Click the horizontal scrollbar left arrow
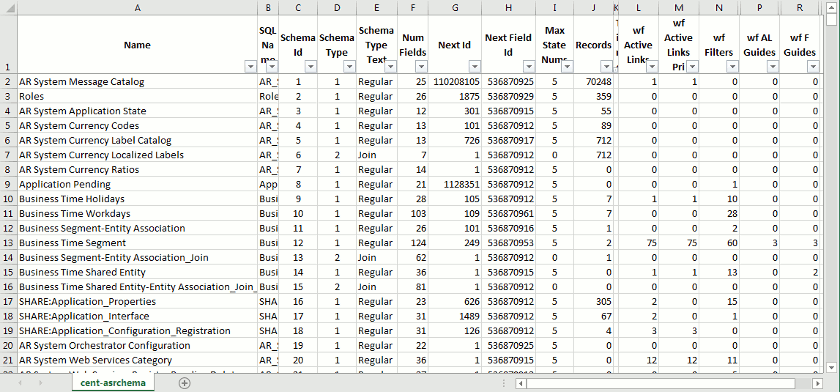The height and width of the screenshot is (392, 840). pos(521,383)
